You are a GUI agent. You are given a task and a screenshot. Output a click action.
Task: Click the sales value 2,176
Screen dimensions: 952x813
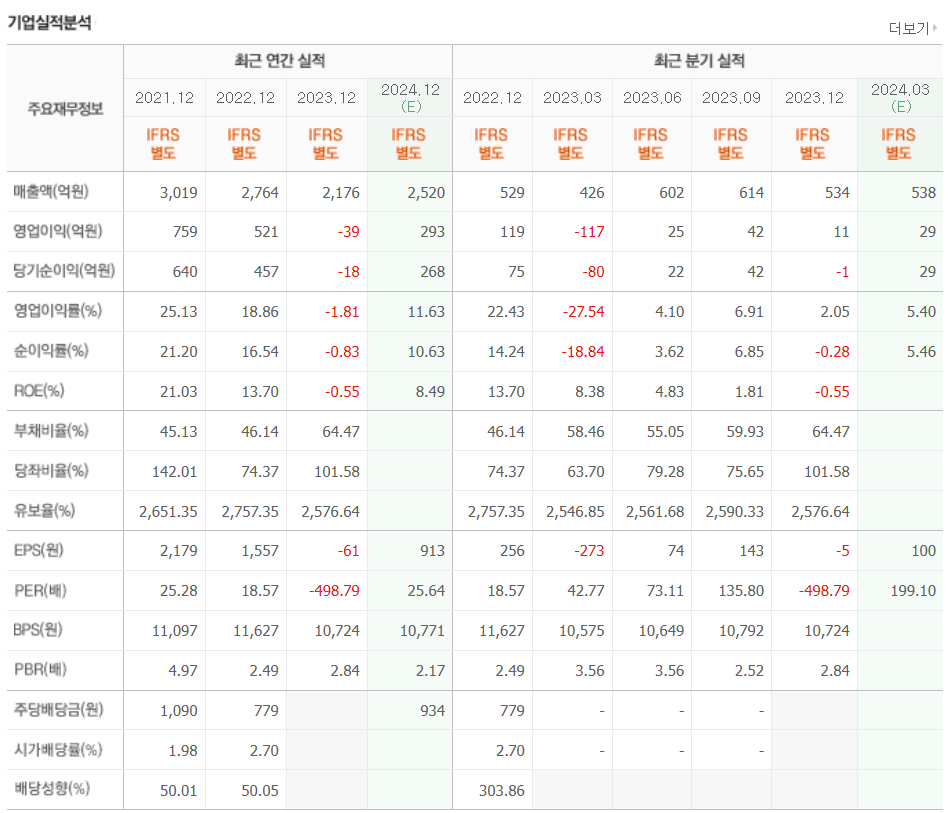coord(341,193)
